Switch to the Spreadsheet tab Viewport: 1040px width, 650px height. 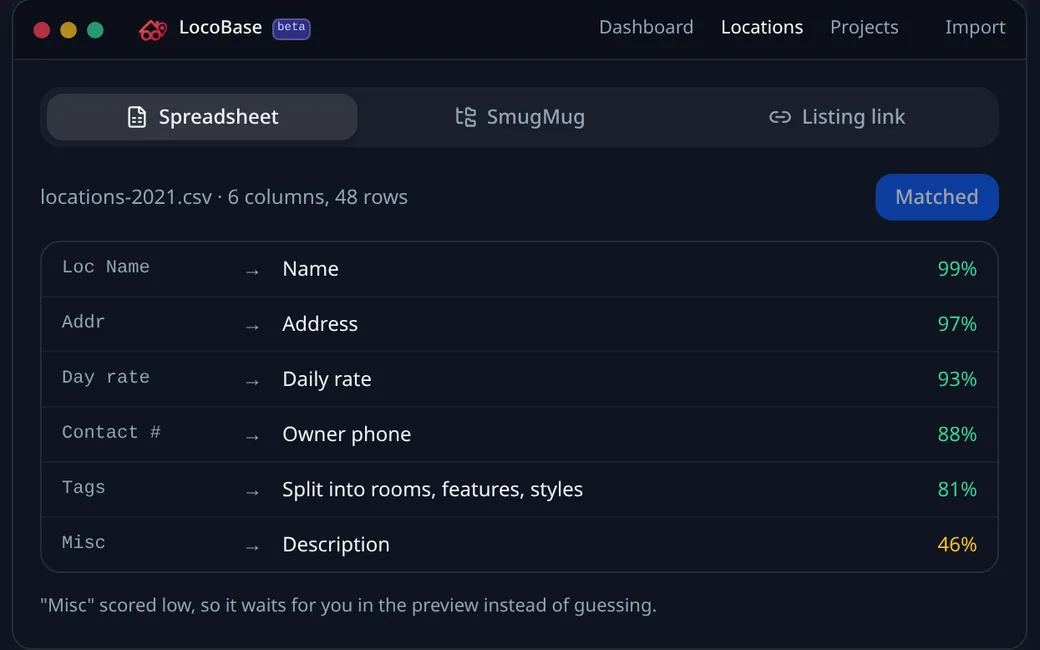pyautogui.click(x=202, y=117)
